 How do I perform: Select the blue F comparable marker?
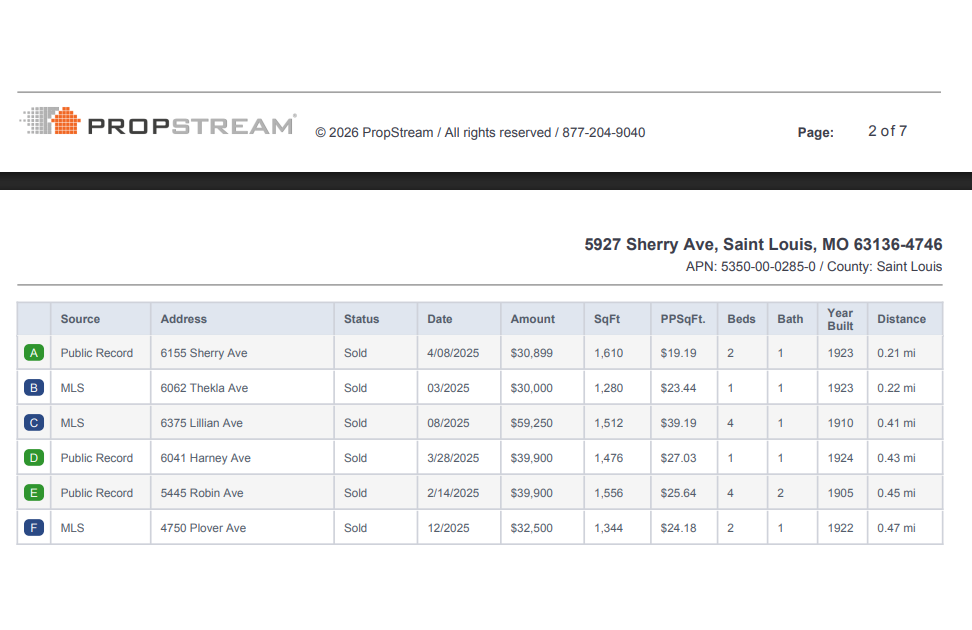pyautogui.click(x=34, y=528)
